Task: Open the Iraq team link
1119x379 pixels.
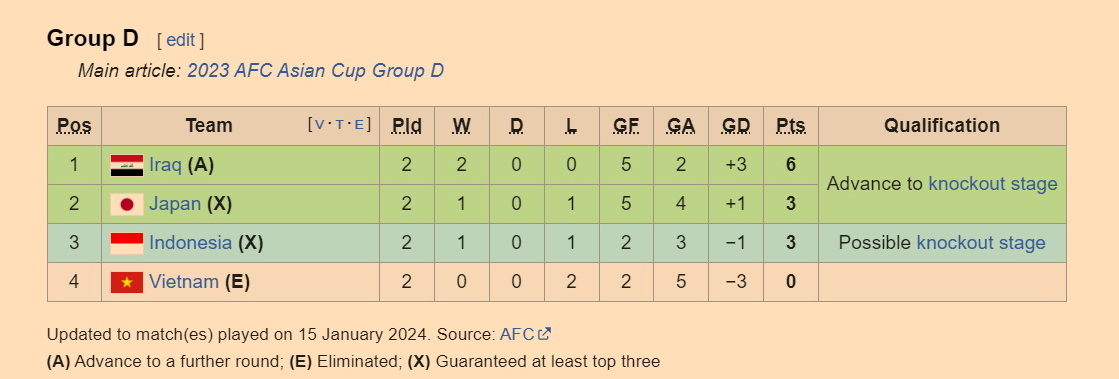Action: point(166,166)
